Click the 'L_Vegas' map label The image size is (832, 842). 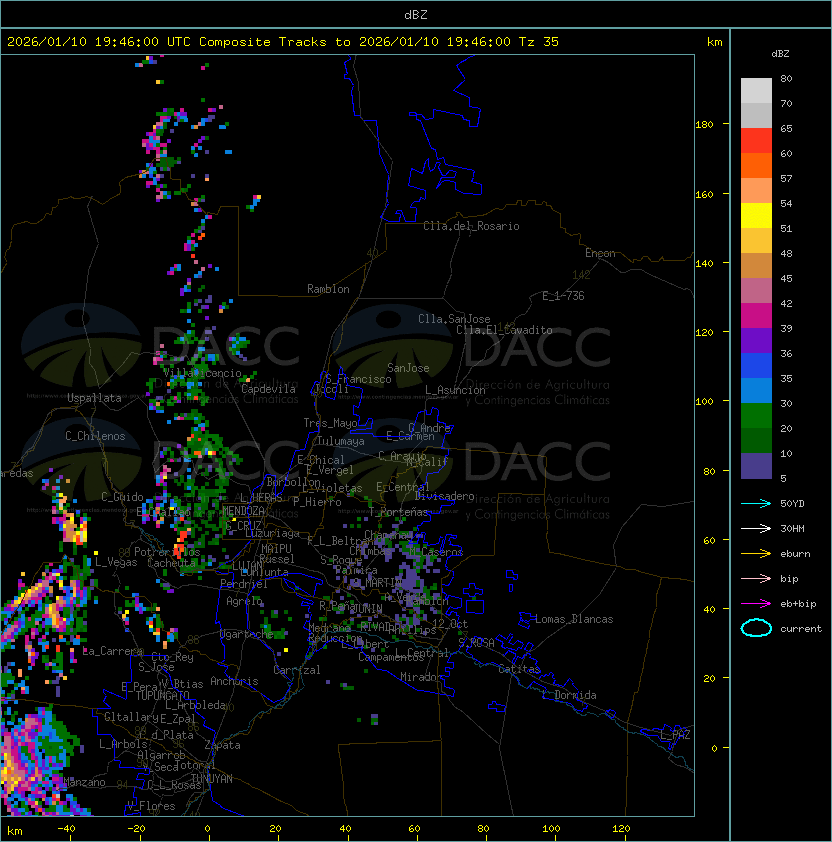point(116,562)
